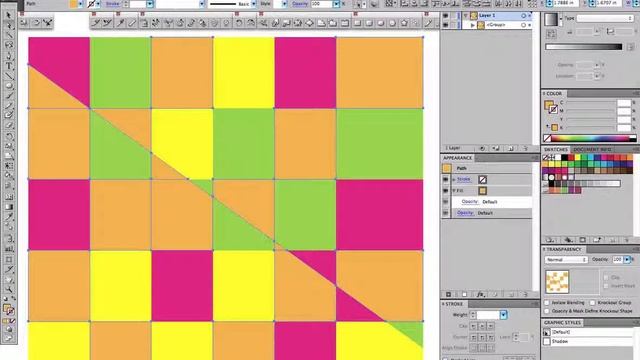Click Reverse Gradient icon in Gradient panel

(x=551, y=34)
